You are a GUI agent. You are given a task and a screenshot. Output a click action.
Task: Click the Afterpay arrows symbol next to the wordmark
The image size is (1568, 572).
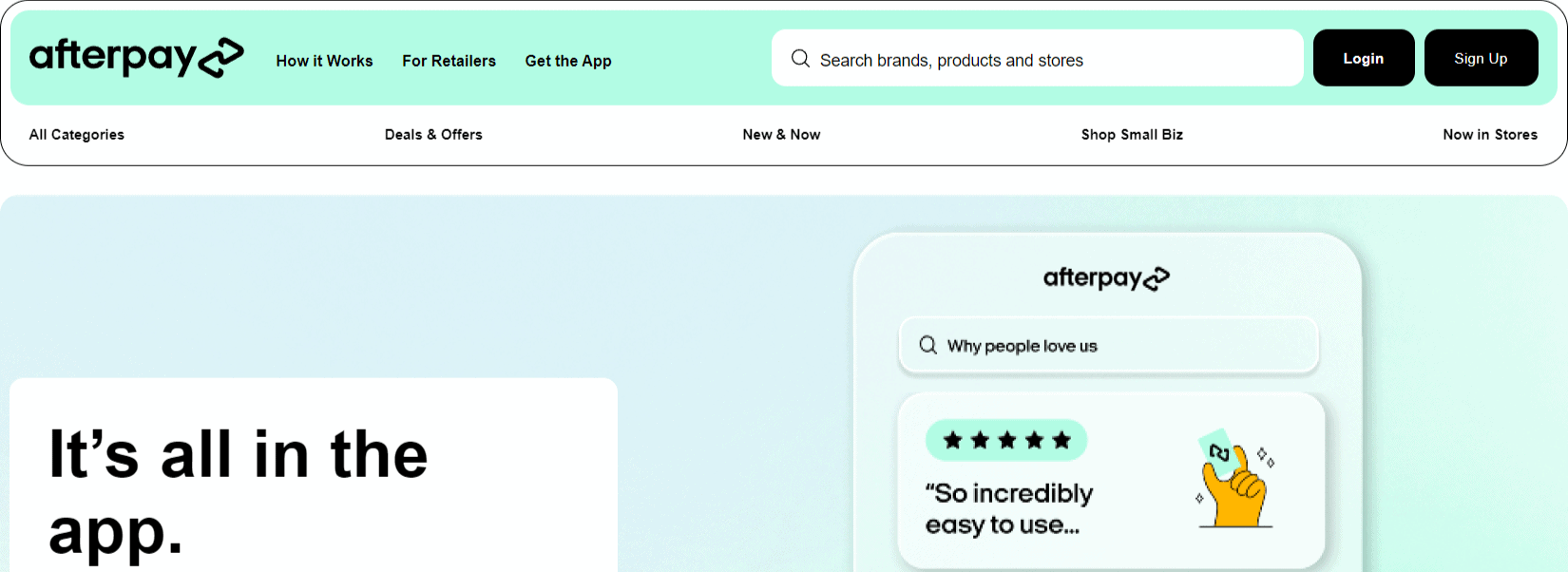pos(220,57)
